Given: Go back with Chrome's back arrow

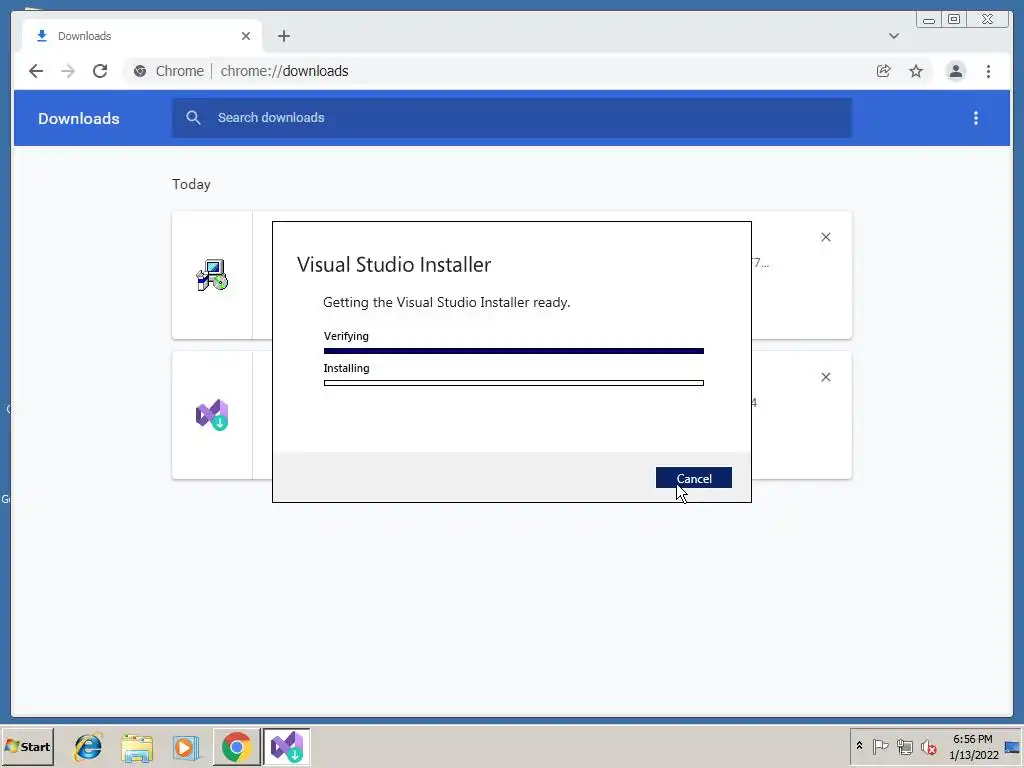Looking at the screenshot, I should (x=36, y=71).
